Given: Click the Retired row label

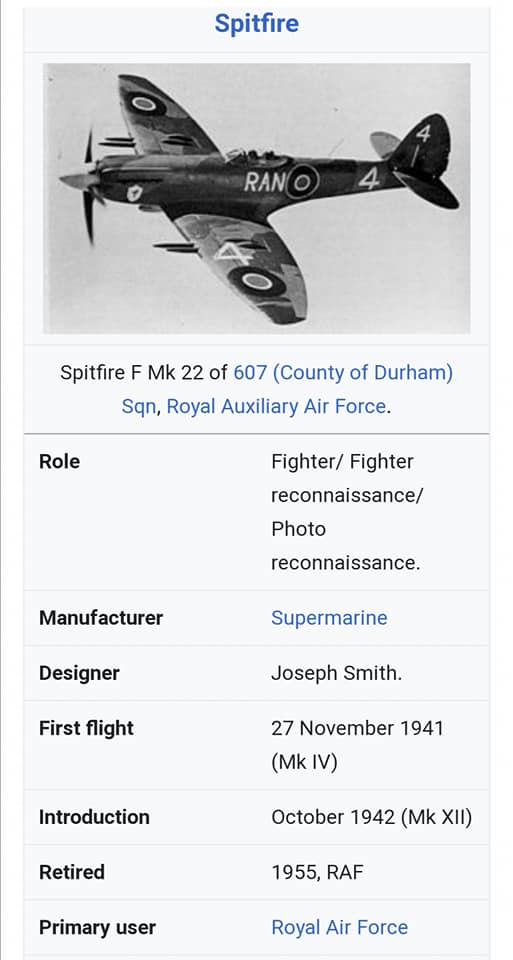Looking at the screenshot, I should click(72, 872).
